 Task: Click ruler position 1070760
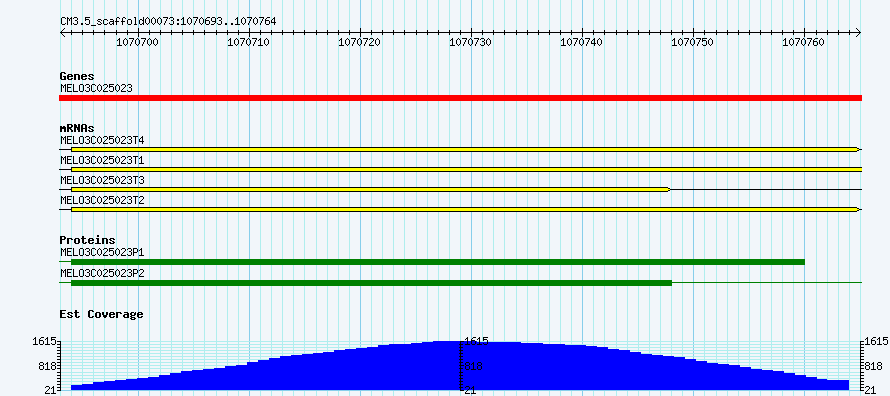point(805,42)
